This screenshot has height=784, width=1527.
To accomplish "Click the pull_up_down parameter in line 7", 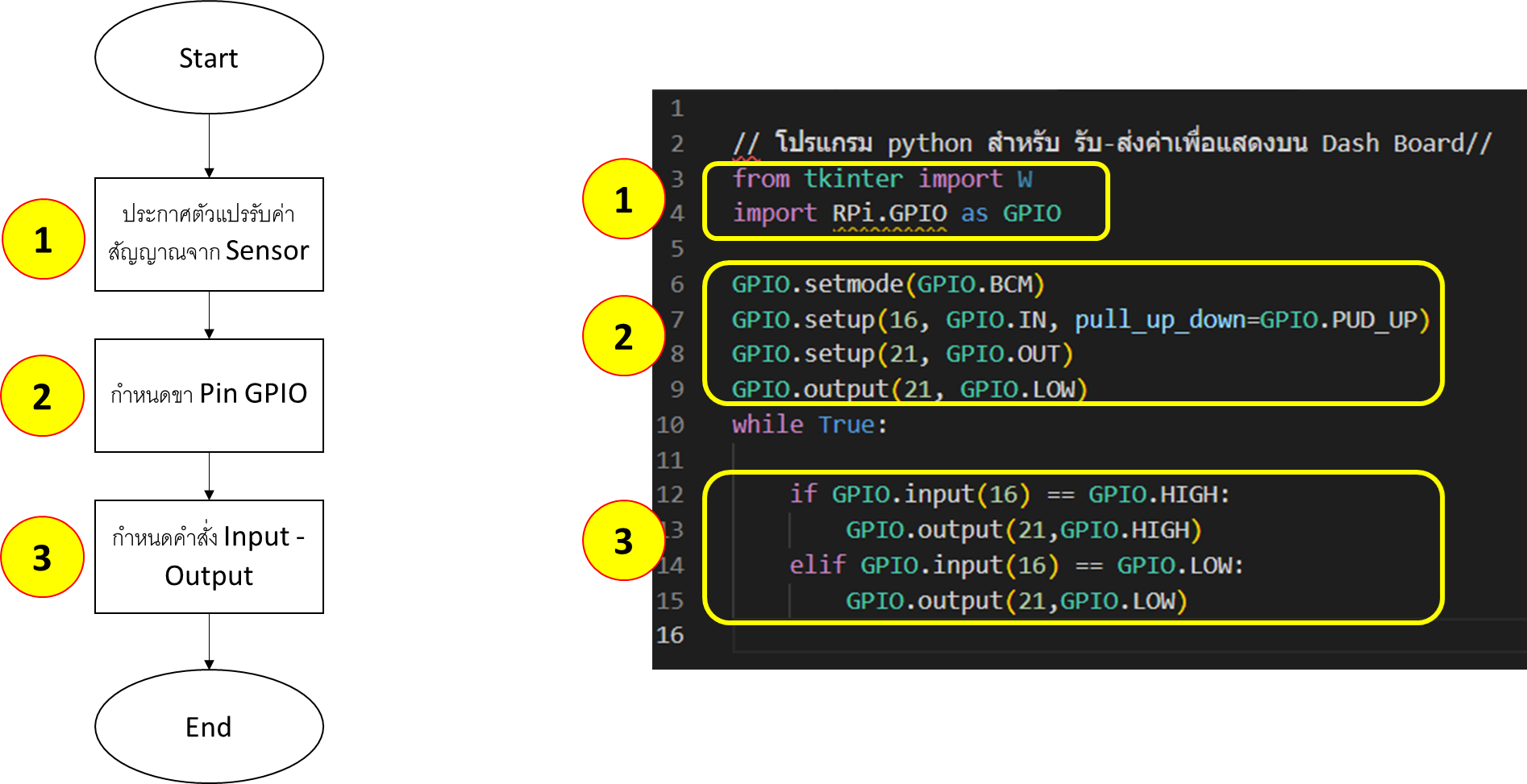I will click(x=1159, y=320).
